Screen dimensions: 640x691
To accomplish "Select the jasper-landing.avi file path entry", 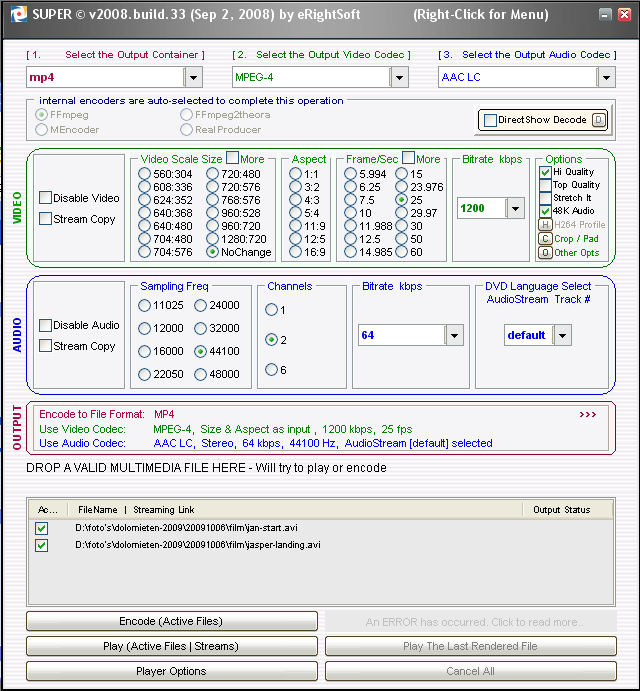I will point(198,545).
